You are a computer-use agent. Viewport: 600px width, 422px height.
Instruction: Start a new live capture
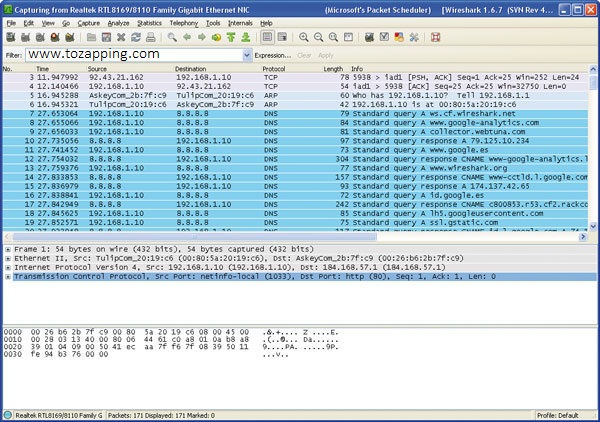point(40,37)
